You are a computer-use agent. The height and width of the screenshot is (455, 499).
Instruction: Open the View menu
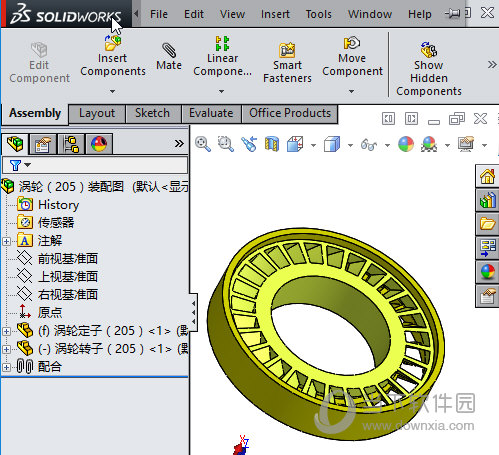pyautogui.click(x=232, y=14)
